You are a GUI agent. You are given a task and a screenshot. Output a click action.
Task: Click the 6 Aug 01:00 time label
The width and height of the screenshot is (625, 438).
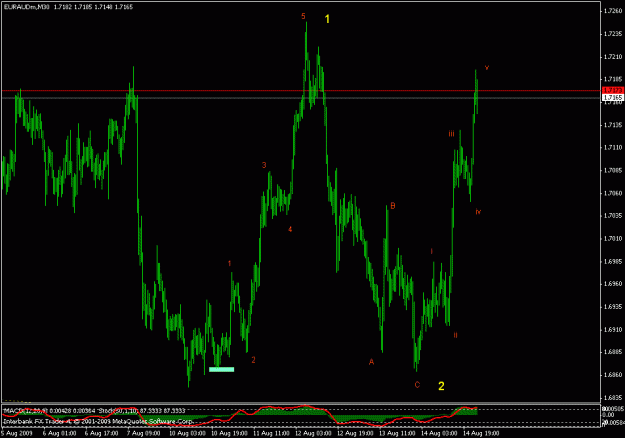click(x=60, y=433)
